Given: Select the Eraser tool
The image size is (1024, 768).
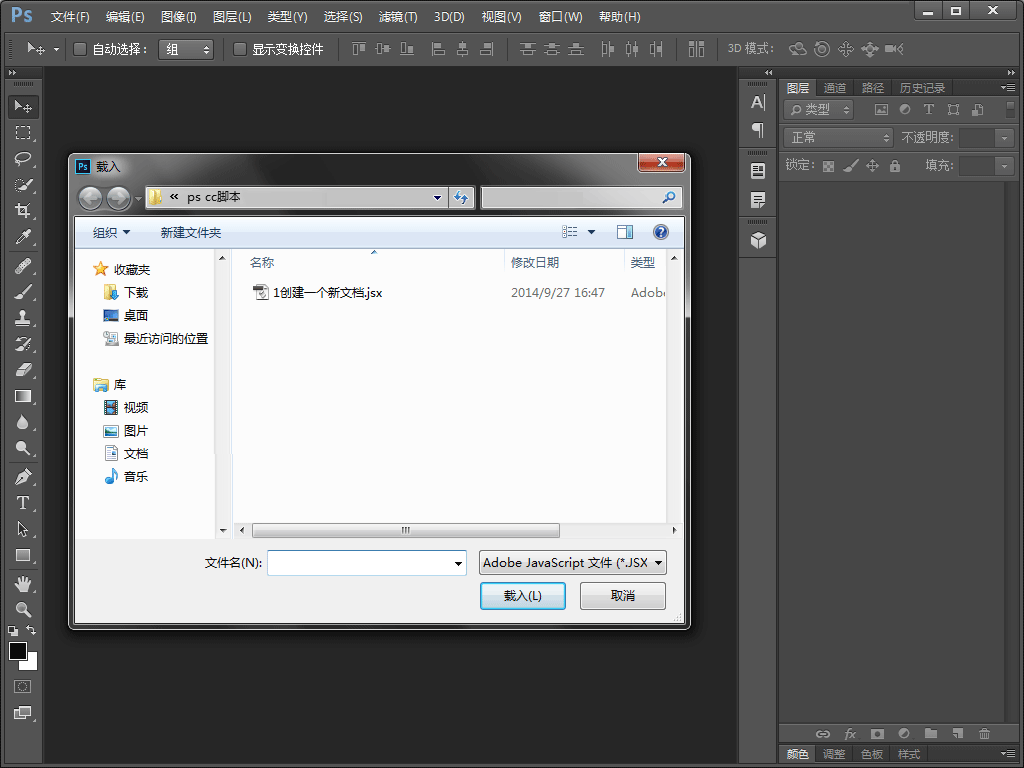Looking at the screenshot, I should (23, 370).
